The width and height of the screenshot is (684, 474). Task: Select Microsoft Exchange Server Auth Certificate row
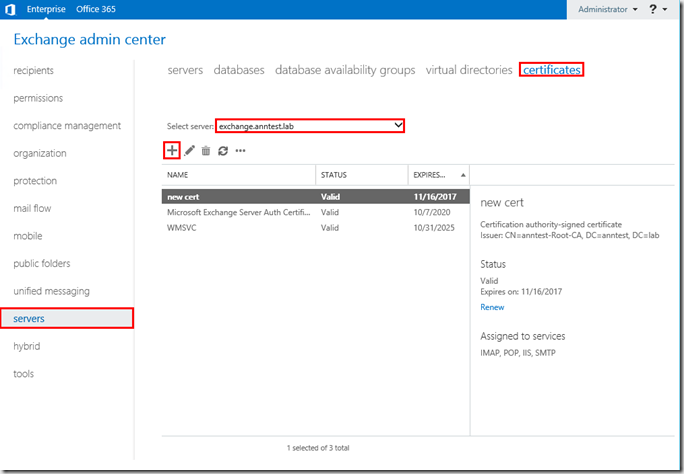[237, 212]
